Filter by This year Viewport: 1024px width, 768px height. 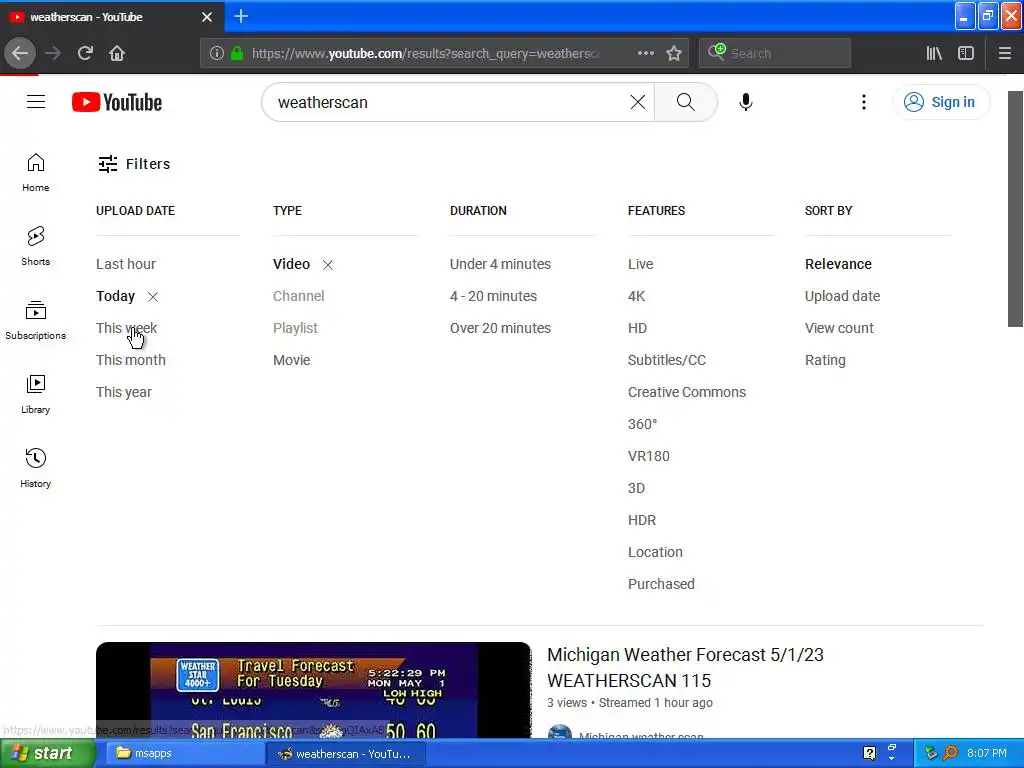point(123,392)
